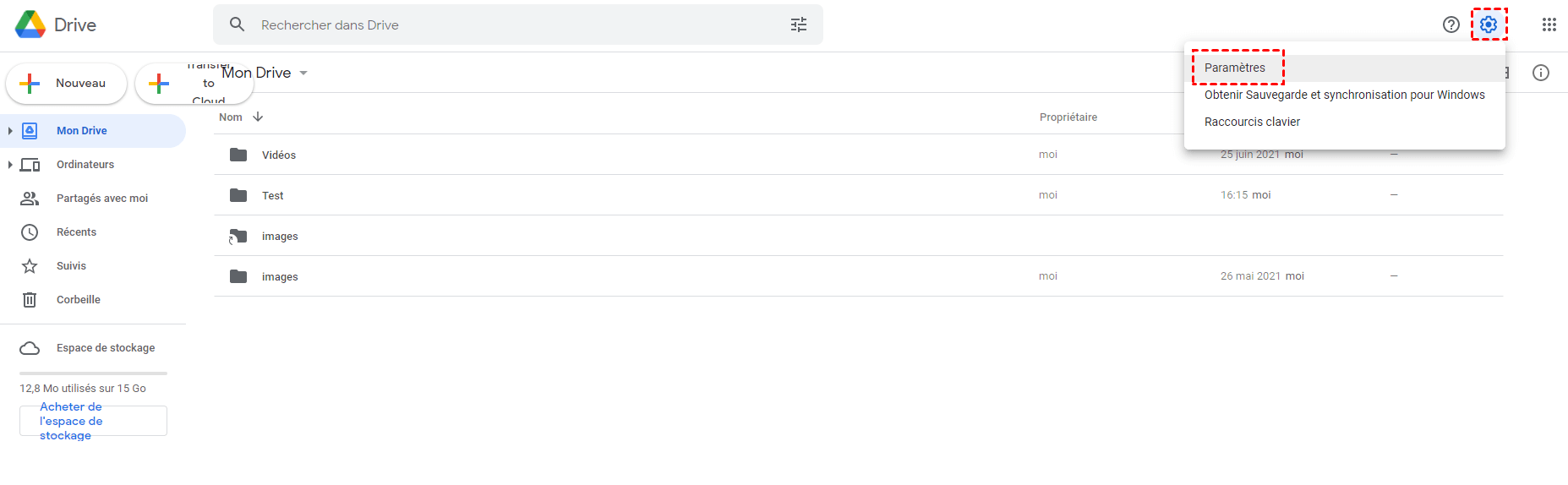This screenshot has height=485, width=1568.
Task: Click the search options filter icon
Action: [x=799, y=25]
